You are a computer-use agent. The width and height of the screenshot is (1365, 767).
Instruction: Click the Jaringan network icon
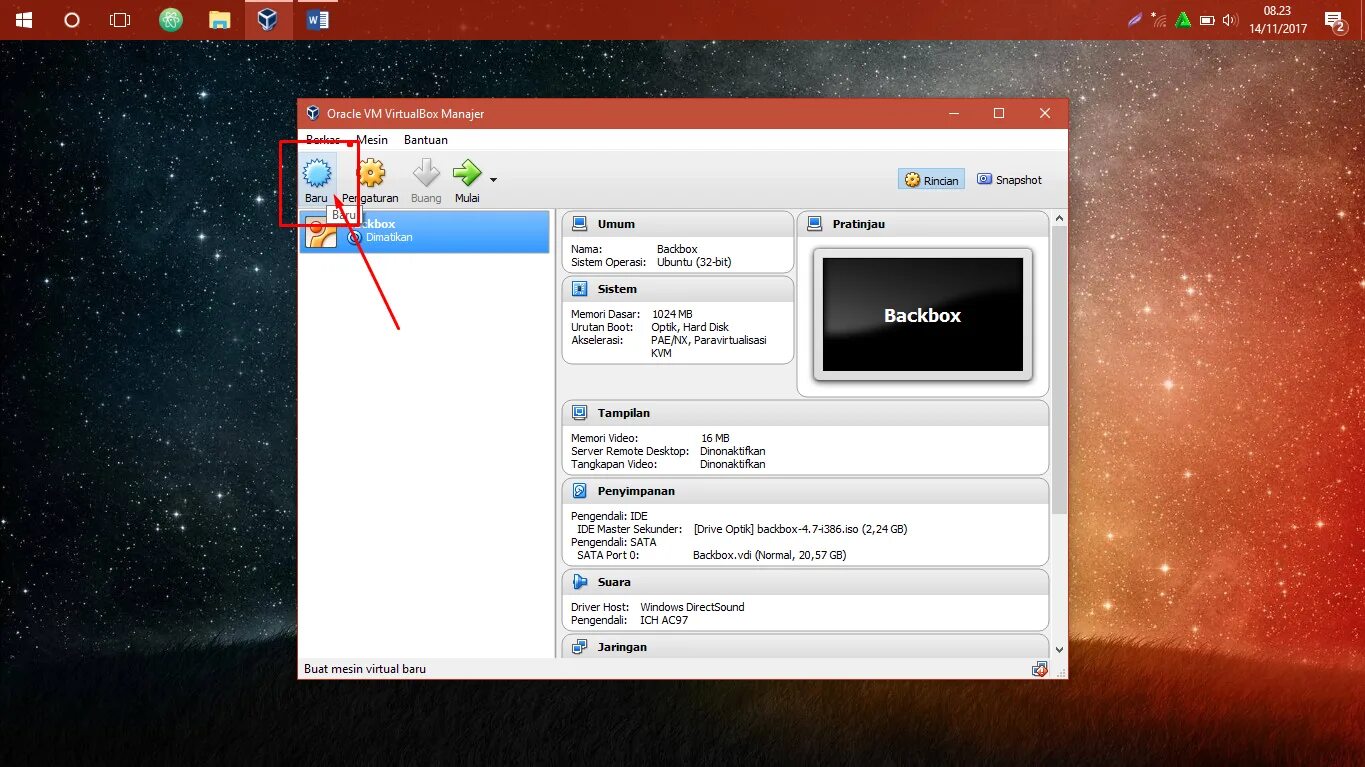pyautogui.click(x=580, y=647)
